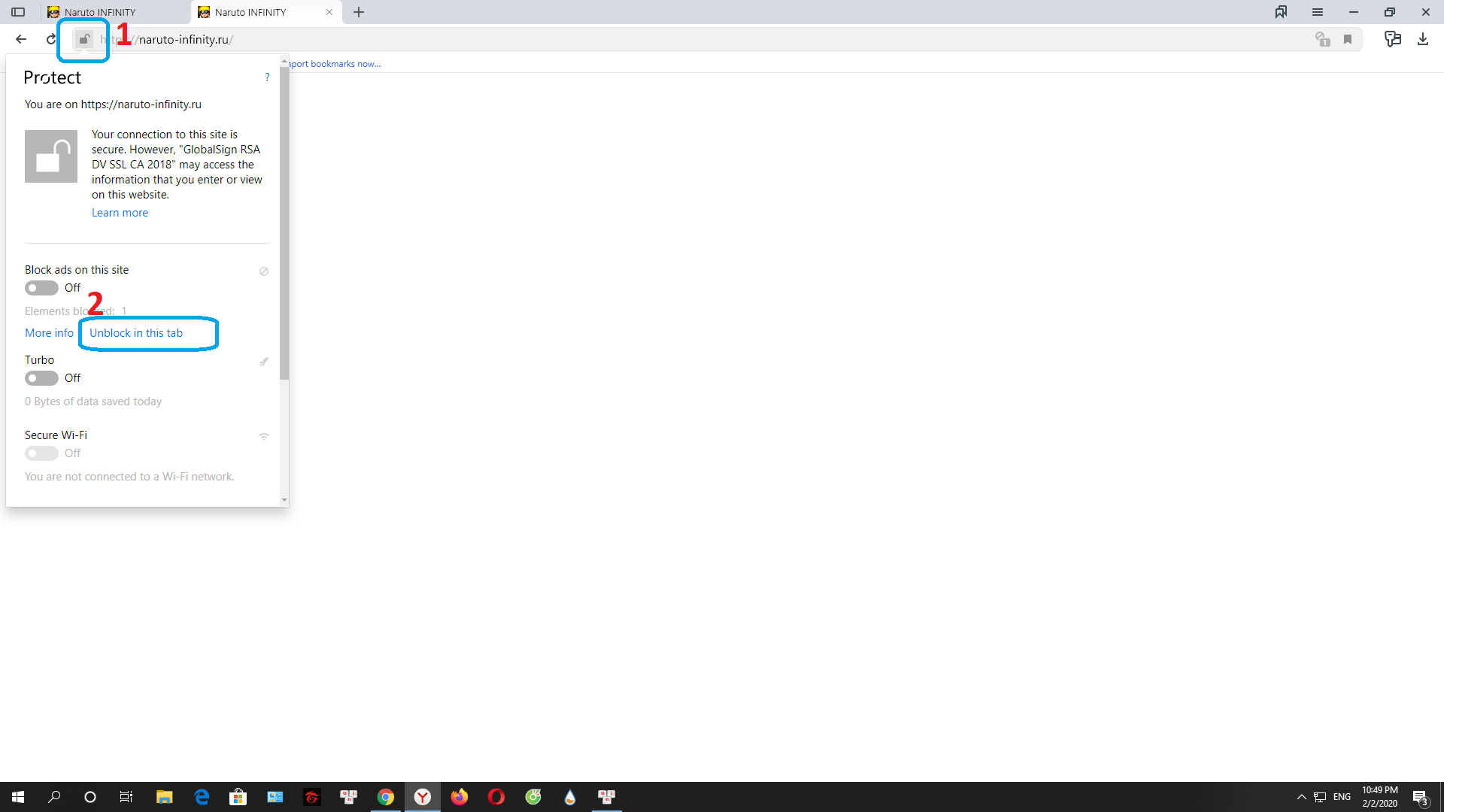Select second Naruto INFINITY tab

click(265, 12)
